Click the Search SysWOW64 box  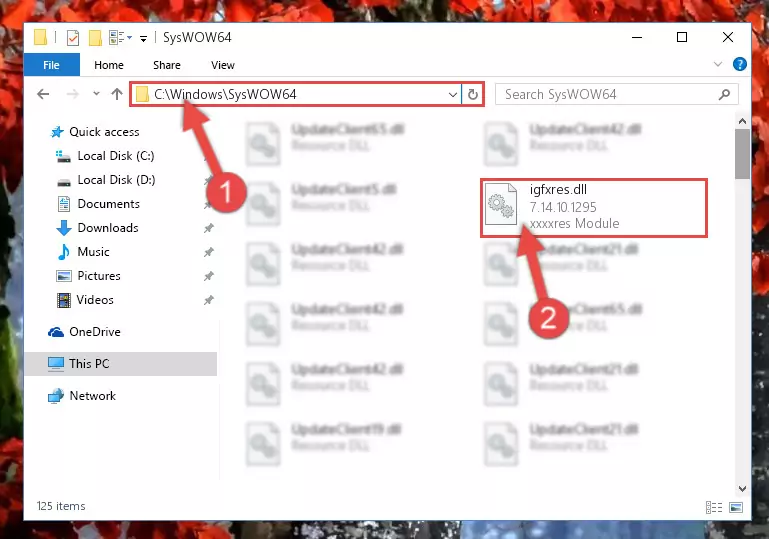(x=616, y=94)
